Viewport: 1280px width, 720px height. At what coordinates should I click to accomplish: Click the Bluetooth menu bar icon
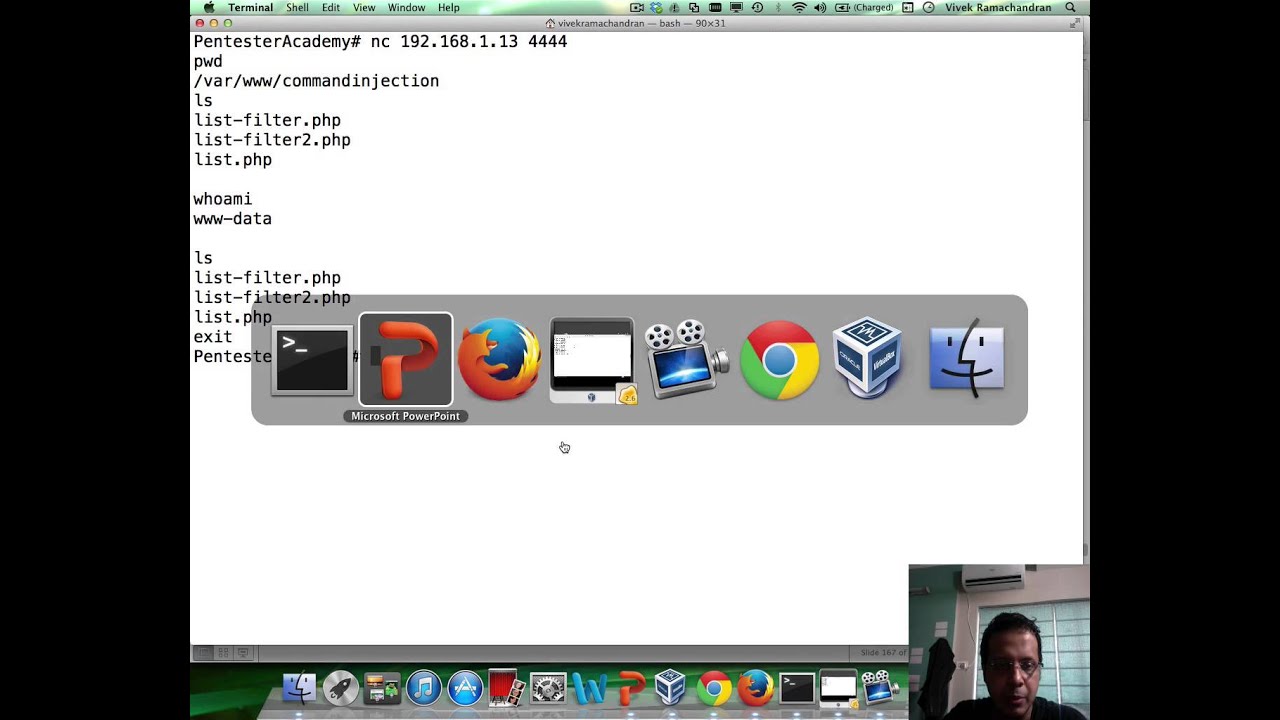point(777,8)
